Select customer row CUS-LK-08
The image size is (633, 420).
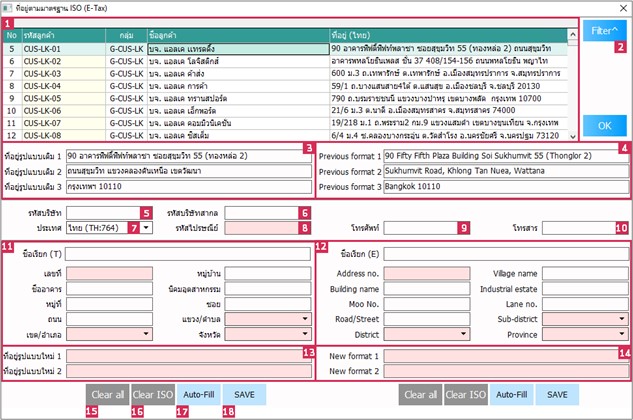[x=285, y=135]
